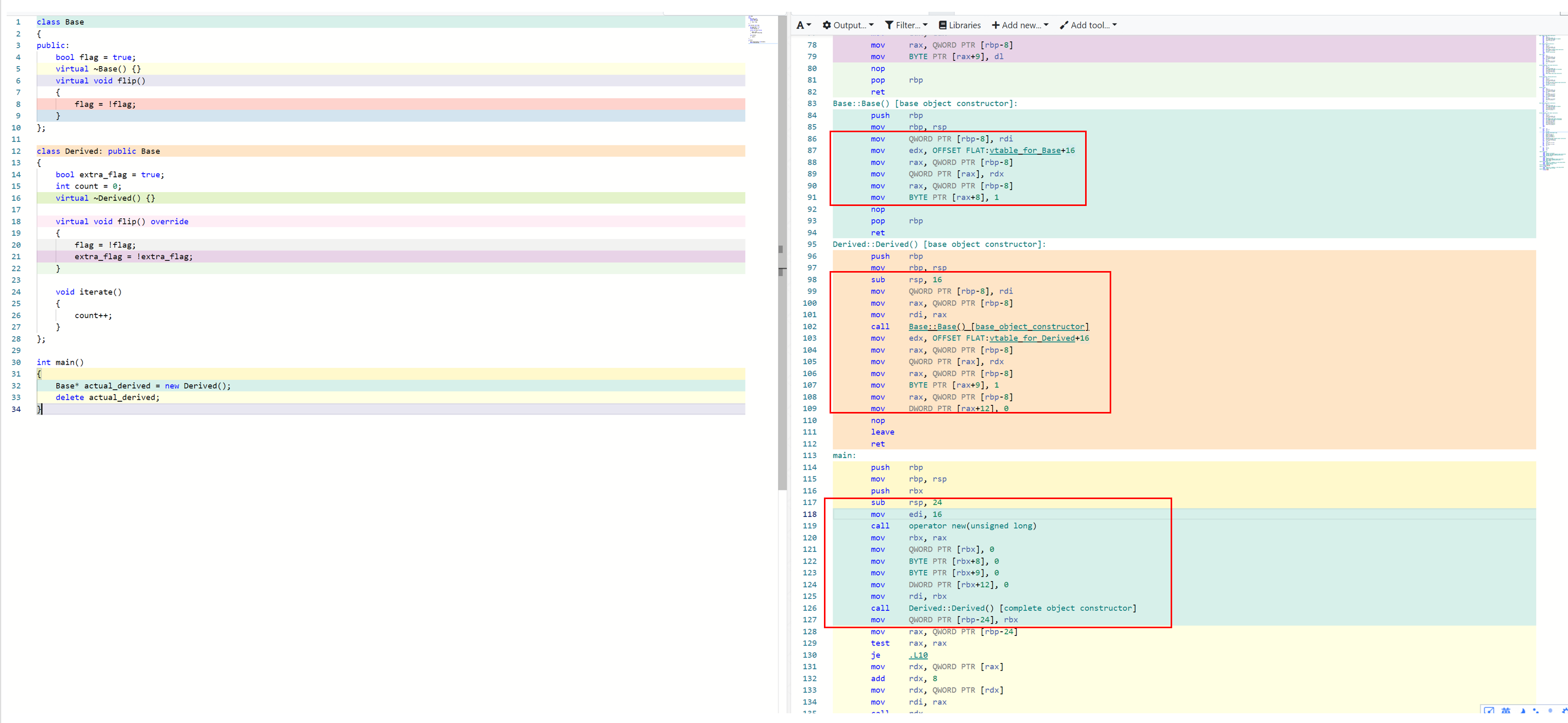Expand the Filter dropdown arrow
The height and width of the screenshot is (723, 1568).
pyautogui.click(x=925, y=25)
